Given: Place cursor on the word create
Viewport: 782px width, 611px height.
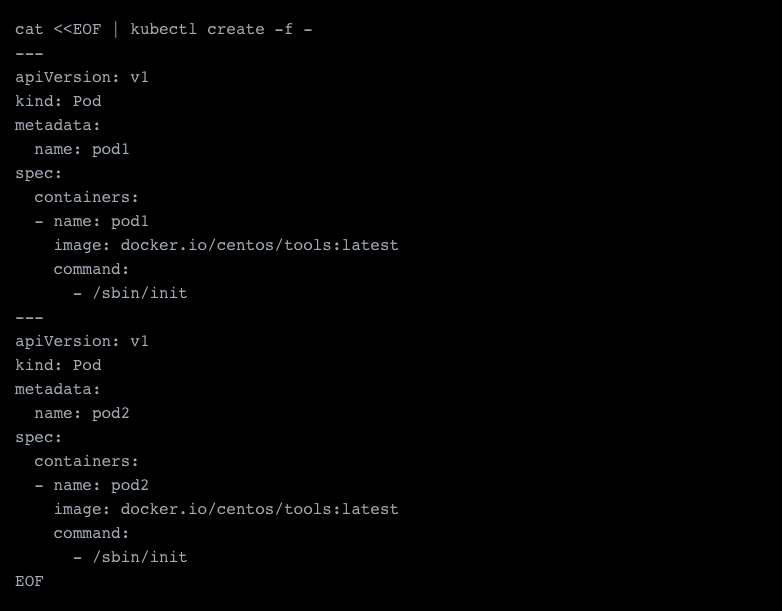Looking at the screenshot, I should [x=235, y=29].
